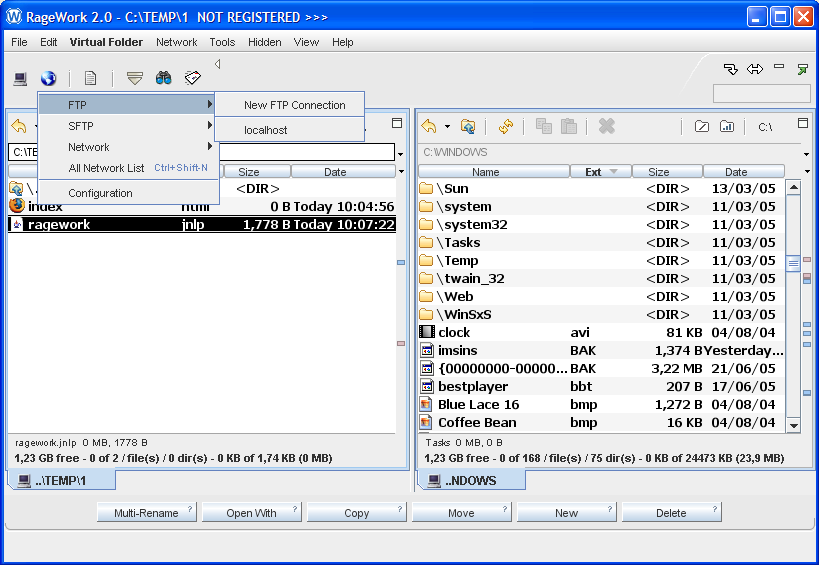819x565 pixels.
Task: Click the tag label toolbar icon
Action: click(x=193, y=78)
